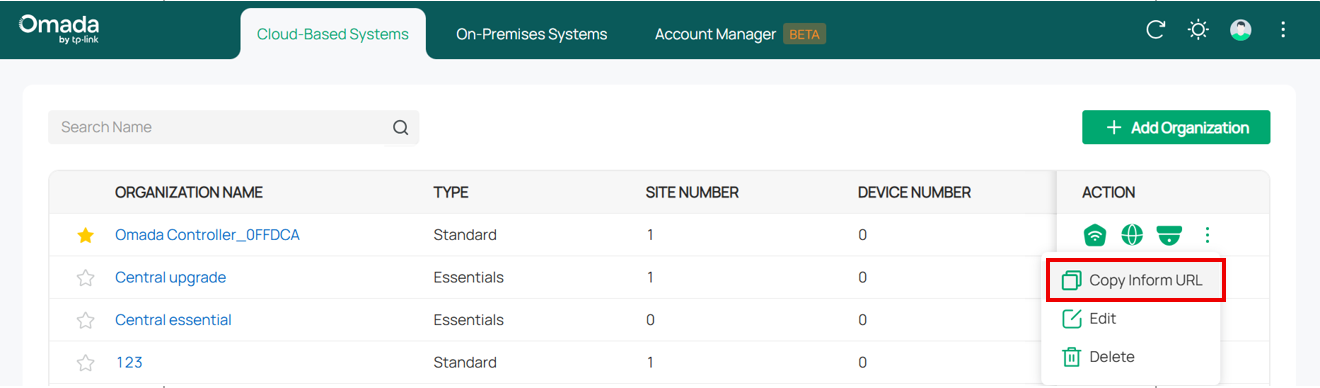Click the Essentials type cell for Central essential
Screen dimensions: 1320x388
tap(468, 320)
